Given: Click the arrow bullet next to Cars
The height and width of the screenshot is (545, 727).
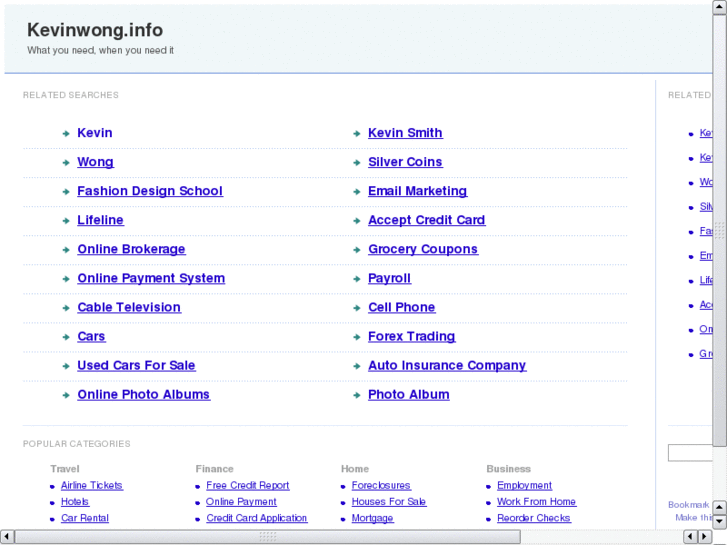Looking at the screenshot, I should pyautogui.click(x=66, y=338).
